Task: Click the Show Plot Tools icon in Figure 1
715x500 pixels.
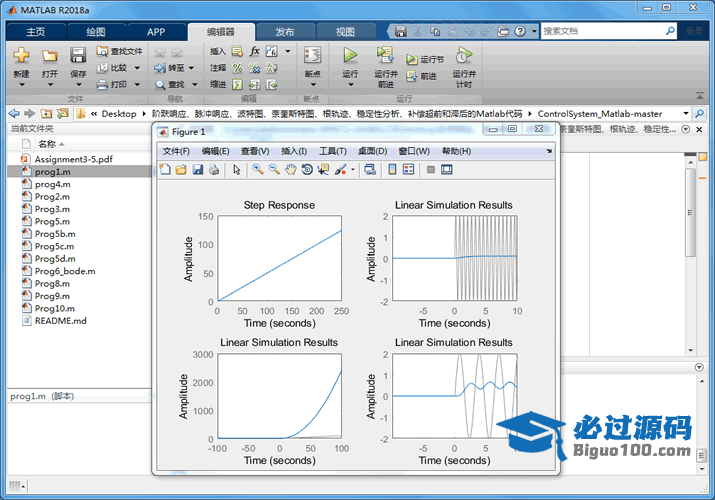Action: pyautogui.click(x=447, y=170)
